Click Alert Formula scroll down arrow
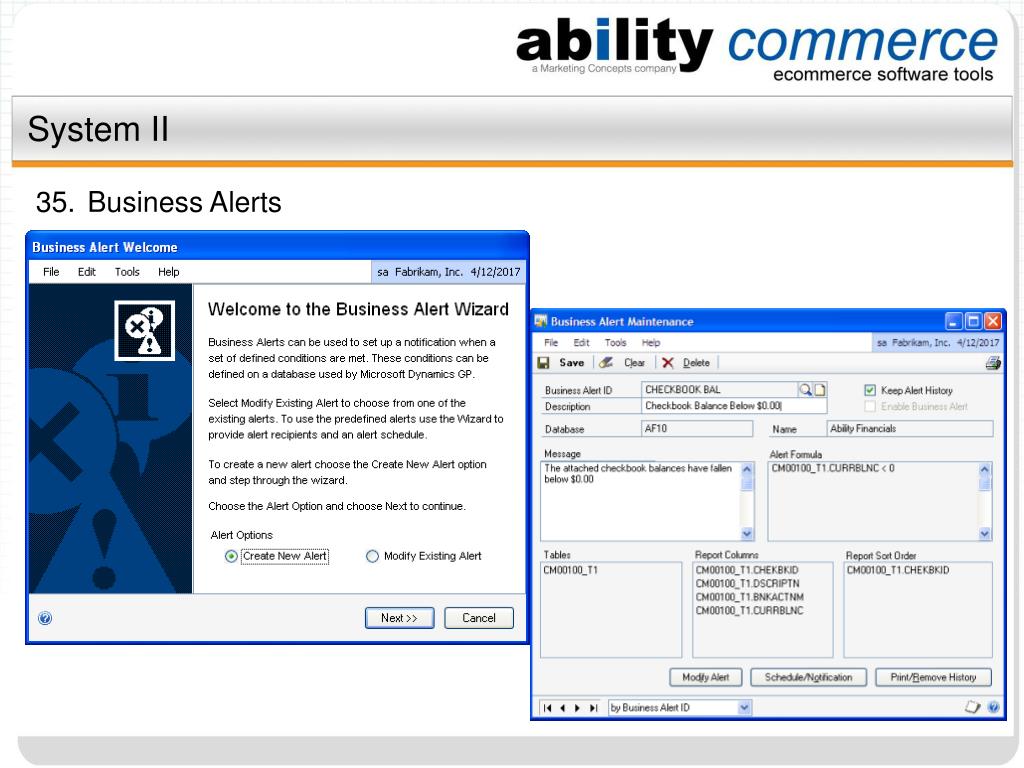The image size is (1024, 768). 985,534
